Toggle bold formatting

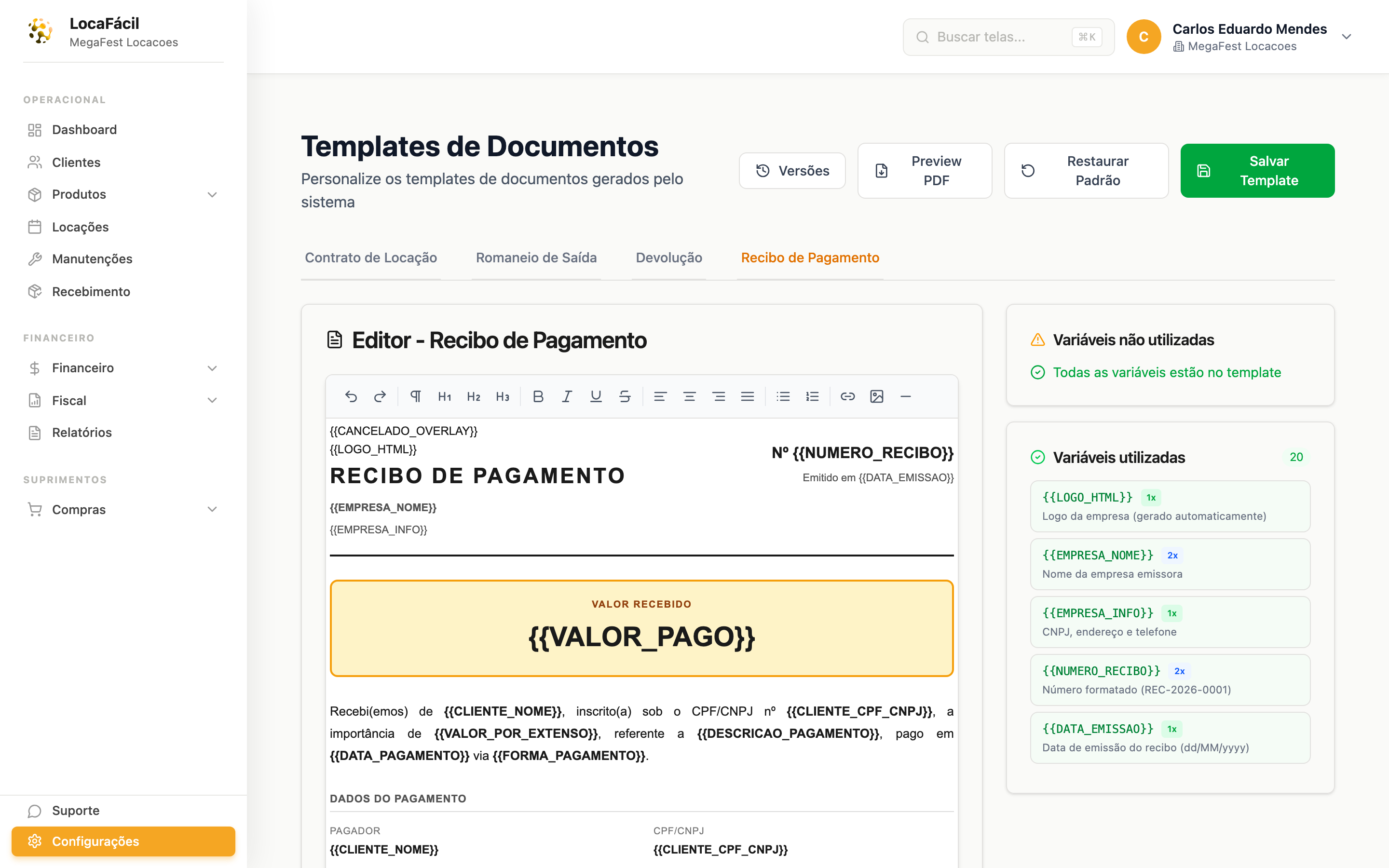point(538,396)
